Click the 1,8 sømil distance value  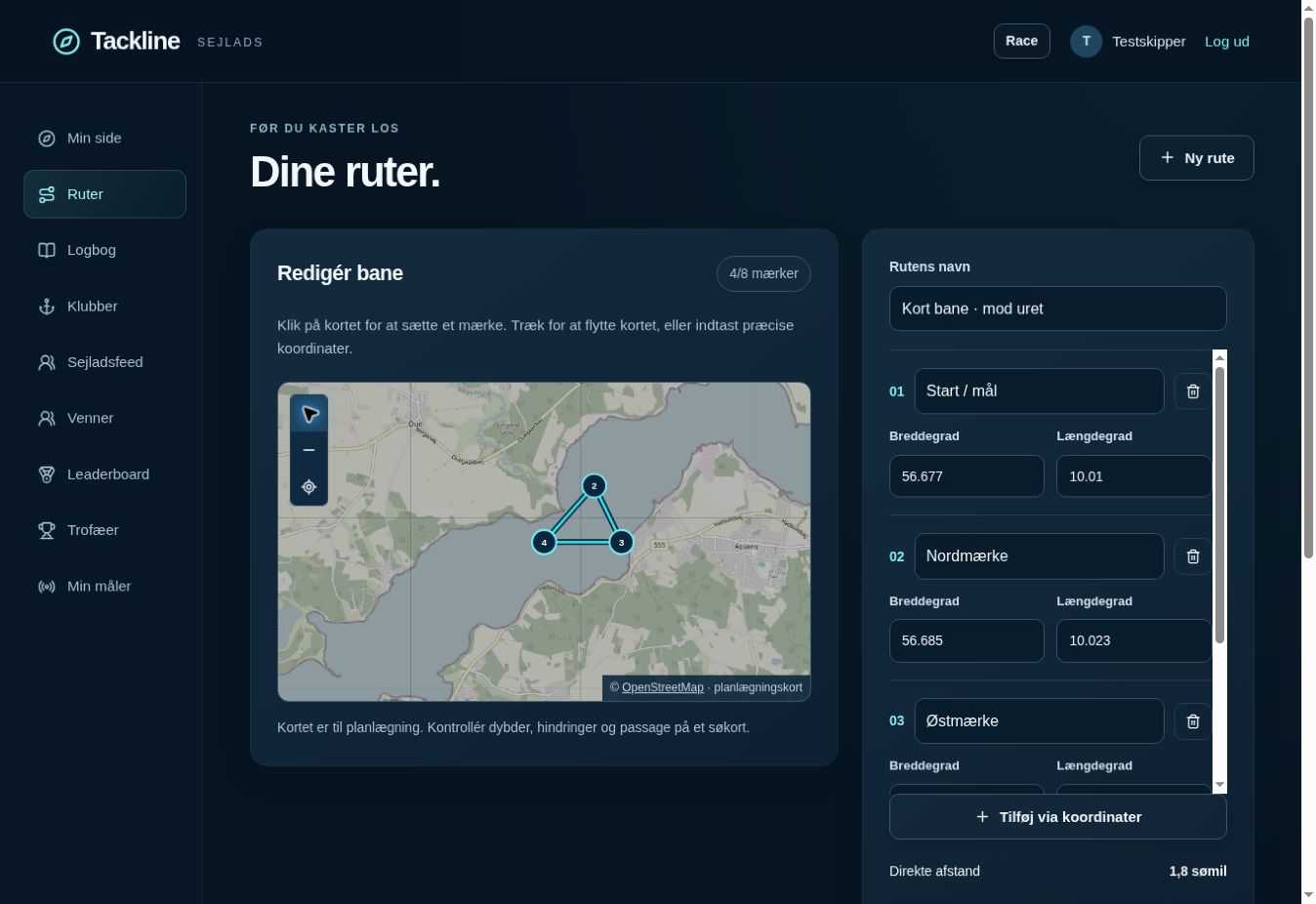[x=1198, y=871]
